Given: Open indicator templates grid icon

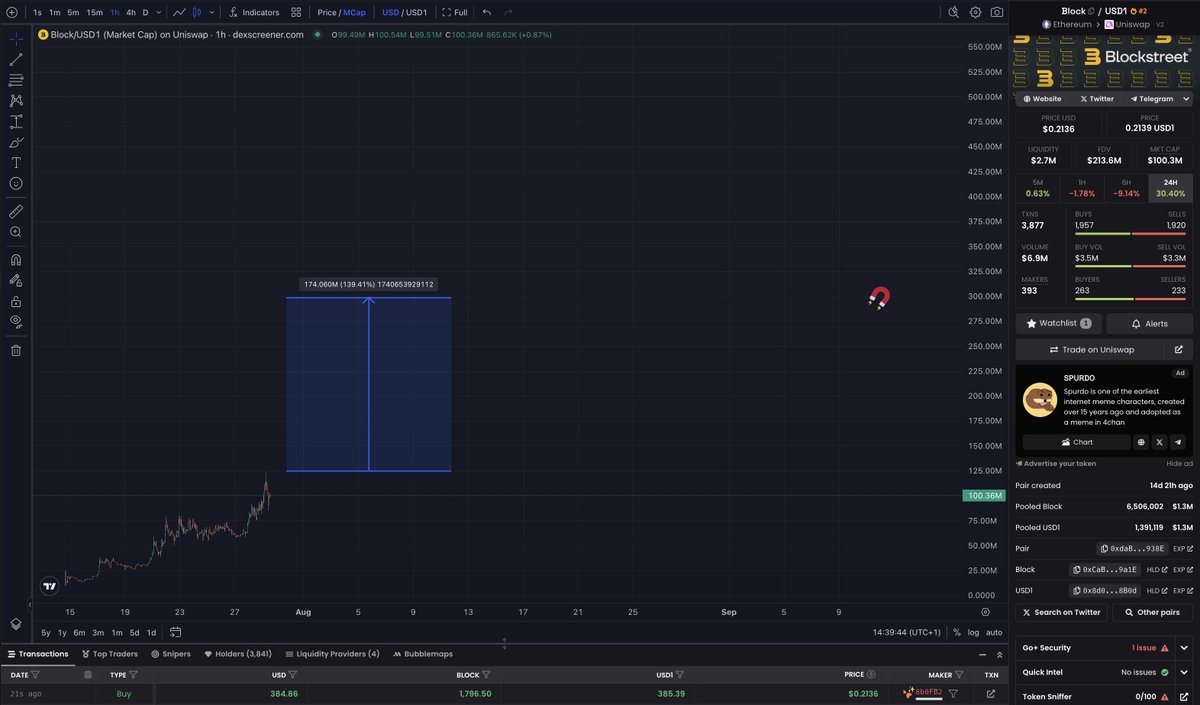Looking at the screenshot, I should [x=296, y=12].
